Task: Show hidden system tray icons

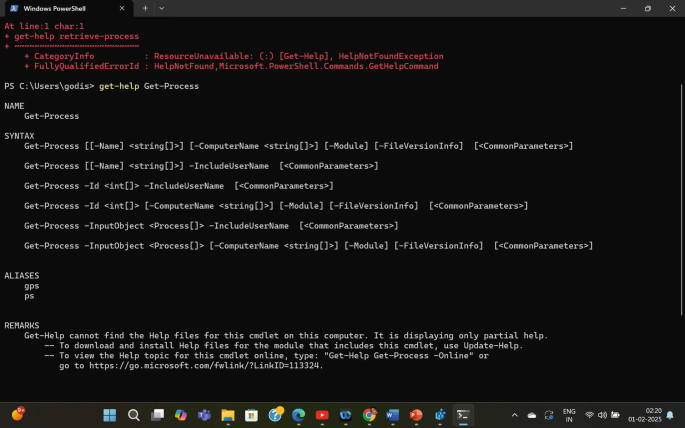Action: click(x=515, y=415)
